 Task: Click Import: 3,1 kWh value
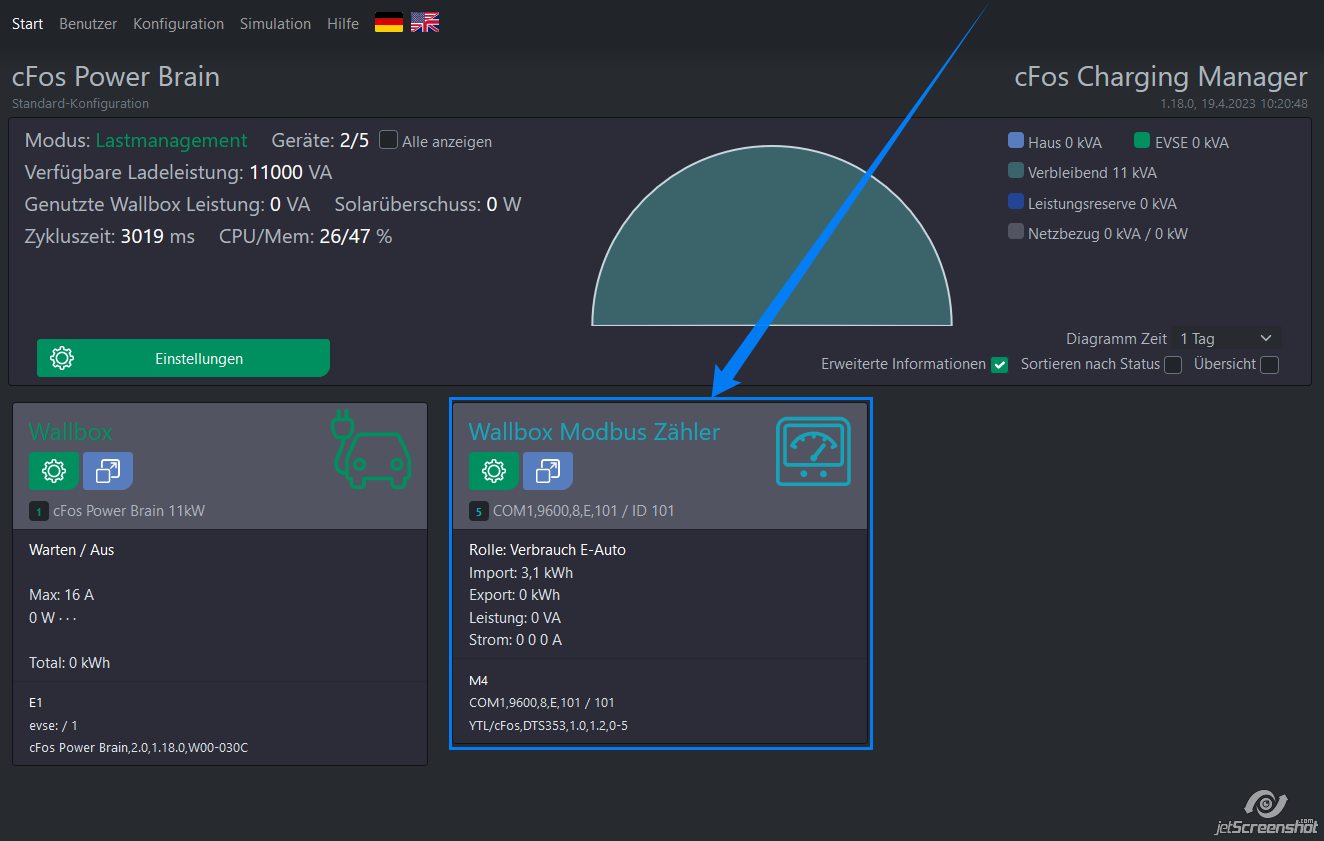point(521,573)
